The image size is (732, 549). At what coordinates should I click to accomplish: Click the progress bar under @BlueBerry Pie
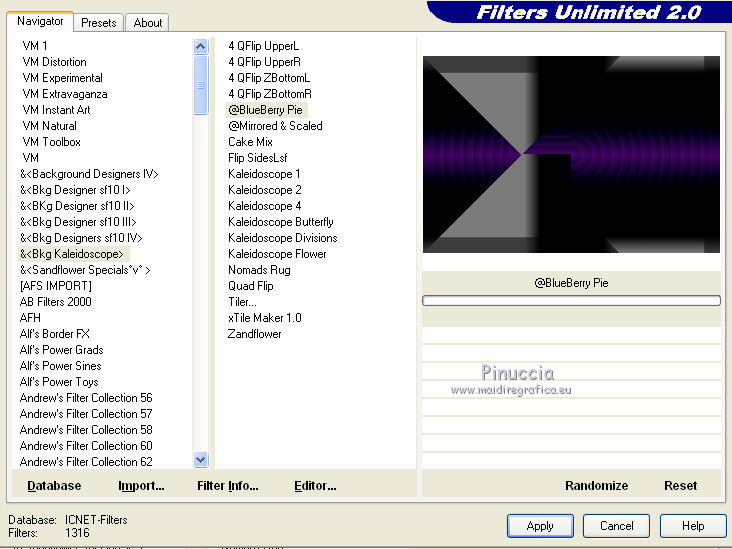(x=571, y=301)
